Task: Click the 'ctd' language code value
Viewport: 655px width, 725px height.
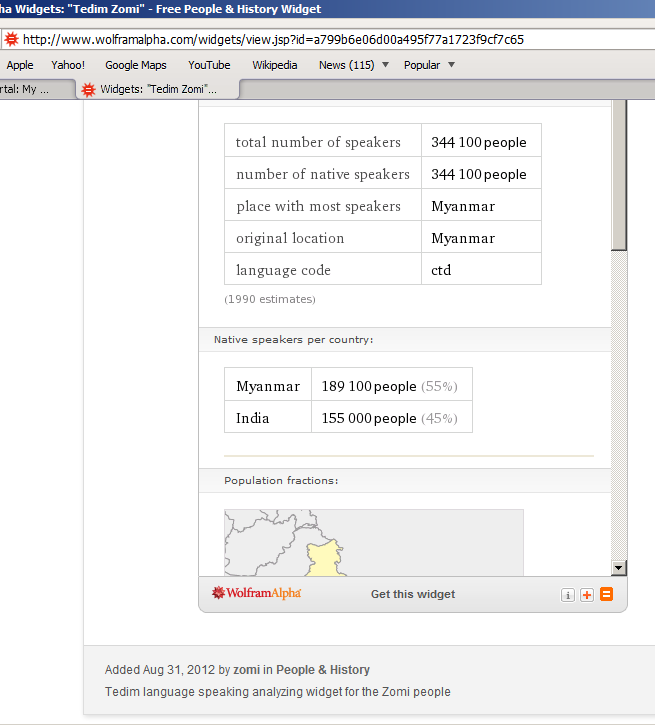Action: click(x=441, y=270)
